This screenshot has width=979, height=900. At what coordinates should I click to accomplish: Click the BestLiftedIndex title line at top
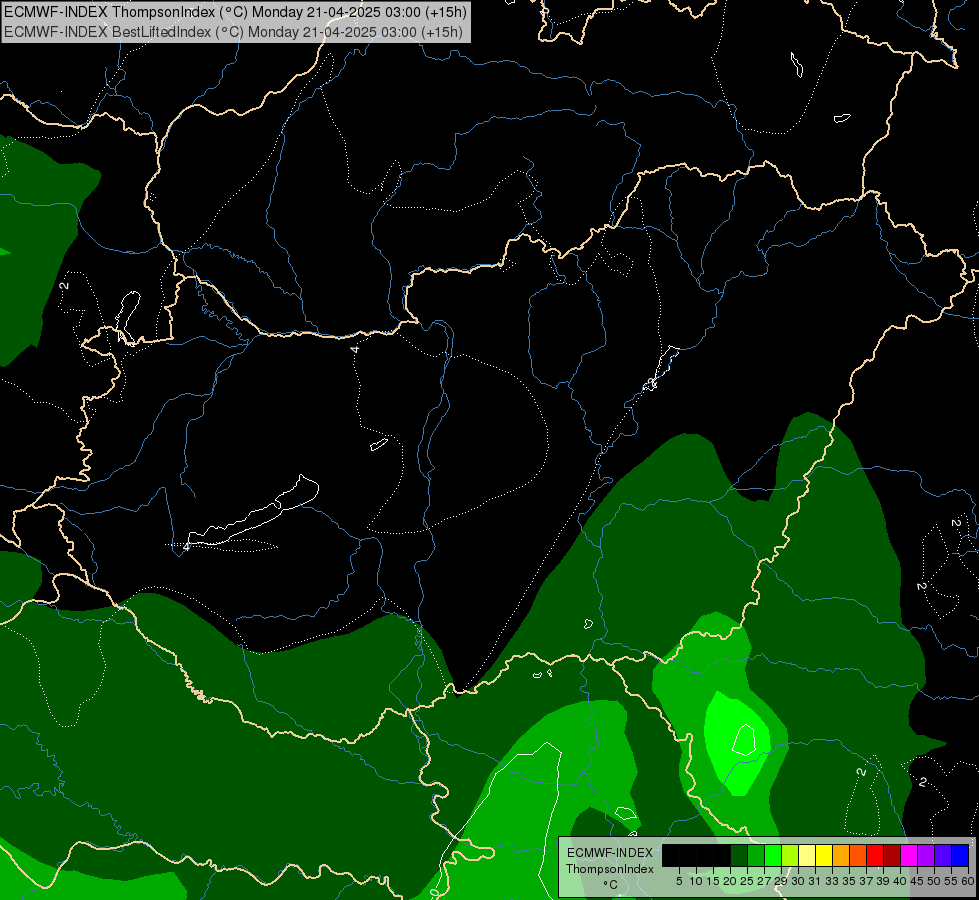tap(234, 31)
